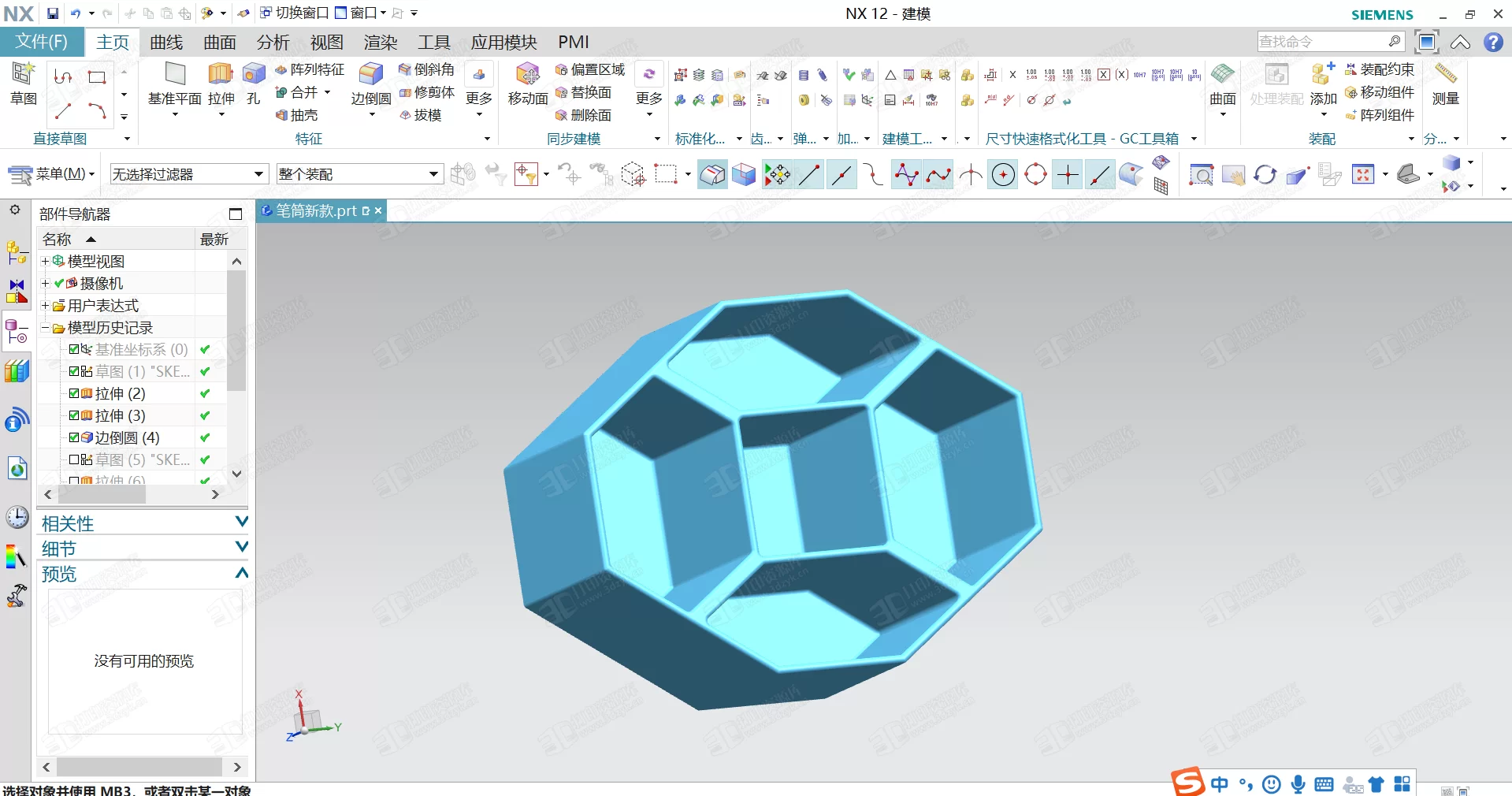Viewport: 1512px width, 796px height.
Task: Click the Rotate view icon
Action: coord(1265,174)
